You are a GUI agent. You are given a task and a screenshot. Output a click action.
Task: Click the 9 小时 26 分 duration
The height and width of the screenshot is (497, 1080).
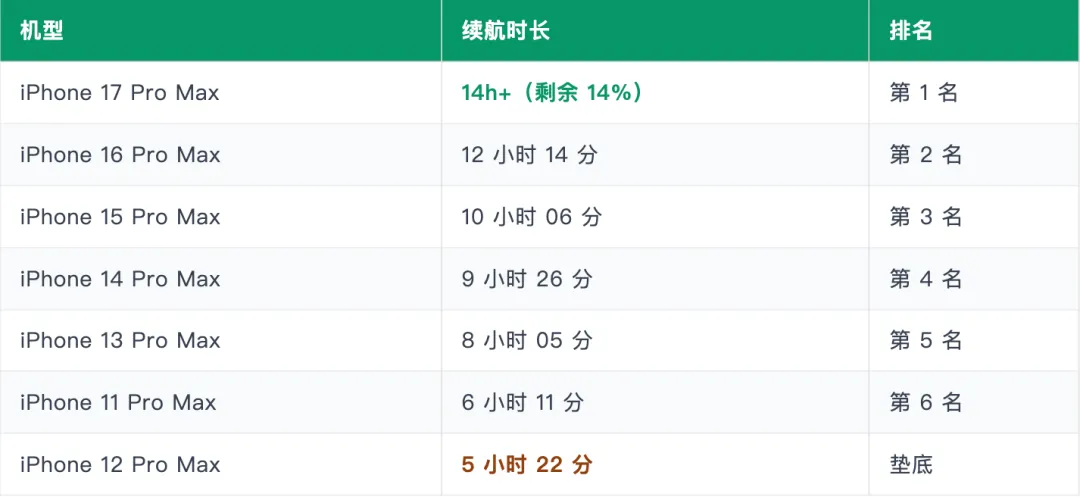pyautogui.click(x=527, y=279)
